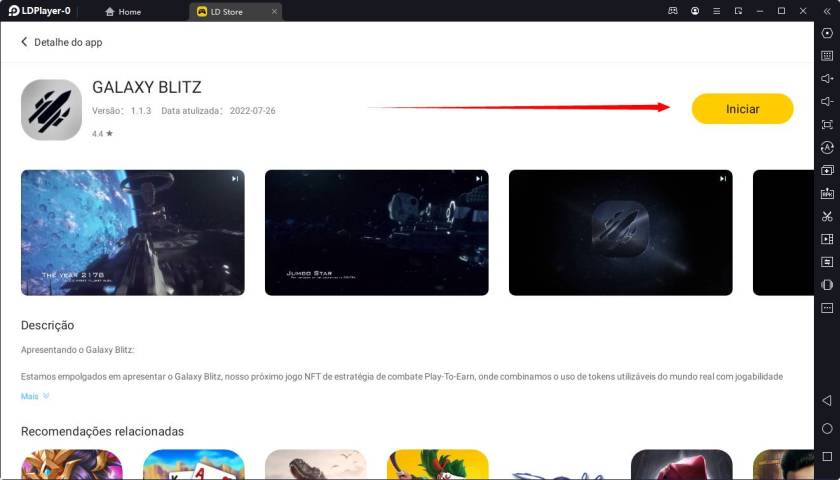The image size is (840, 480).
Task: Click the volume down icon
Action: click(827, 102)
